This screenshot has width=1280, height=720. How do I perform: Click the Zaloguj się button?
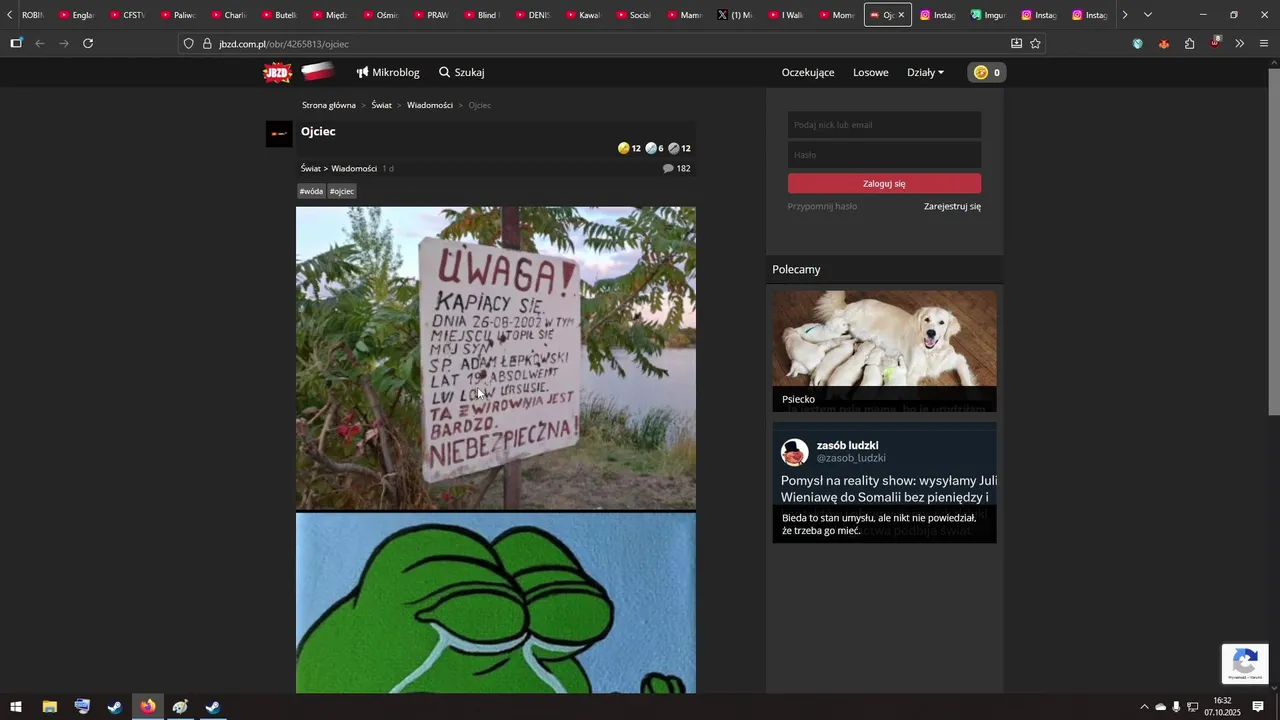884,183
